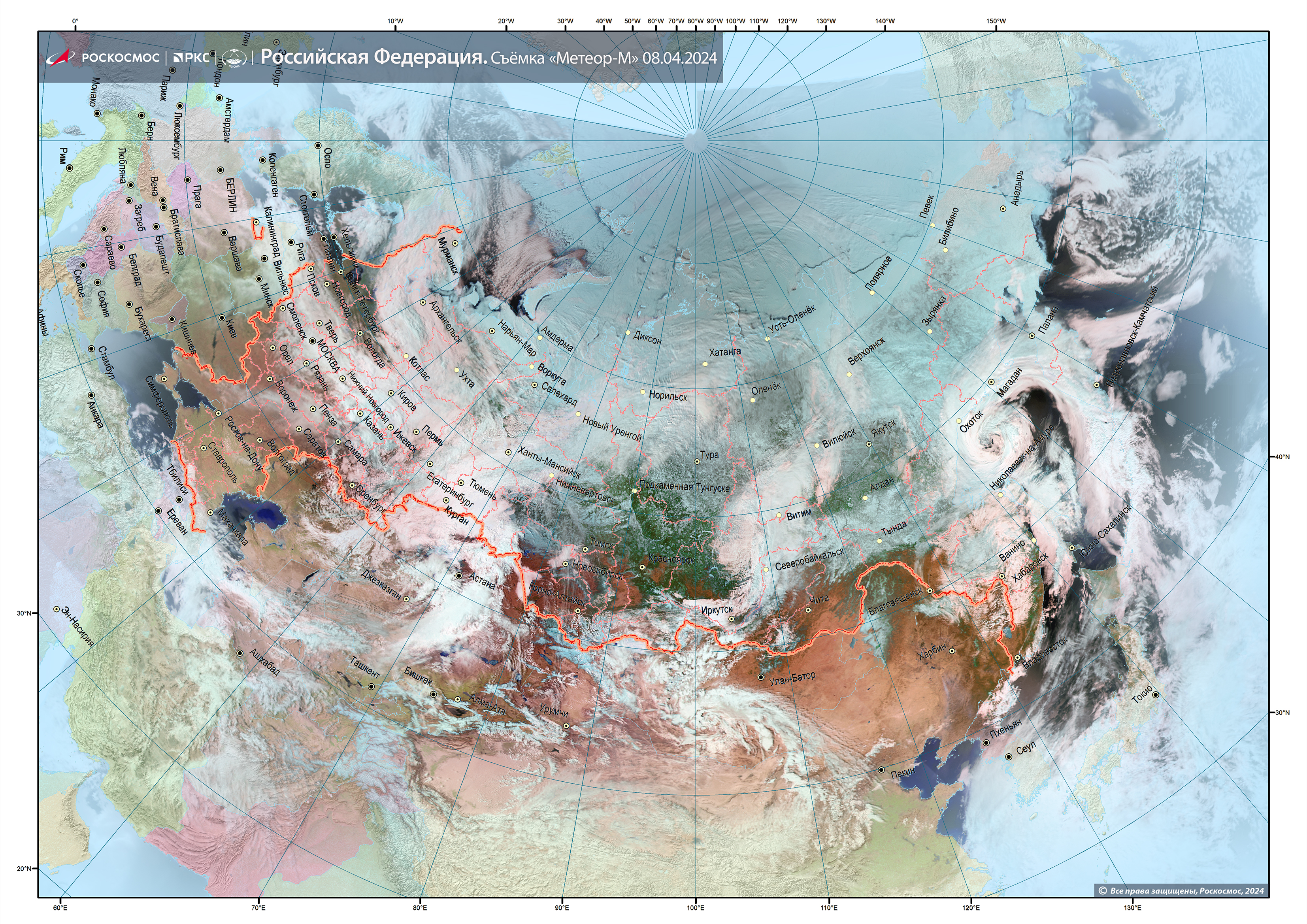Viewport: 1307px width, 924px height.
Task: Select the Иркутск city marker
Action: click(x=732, y=619)
